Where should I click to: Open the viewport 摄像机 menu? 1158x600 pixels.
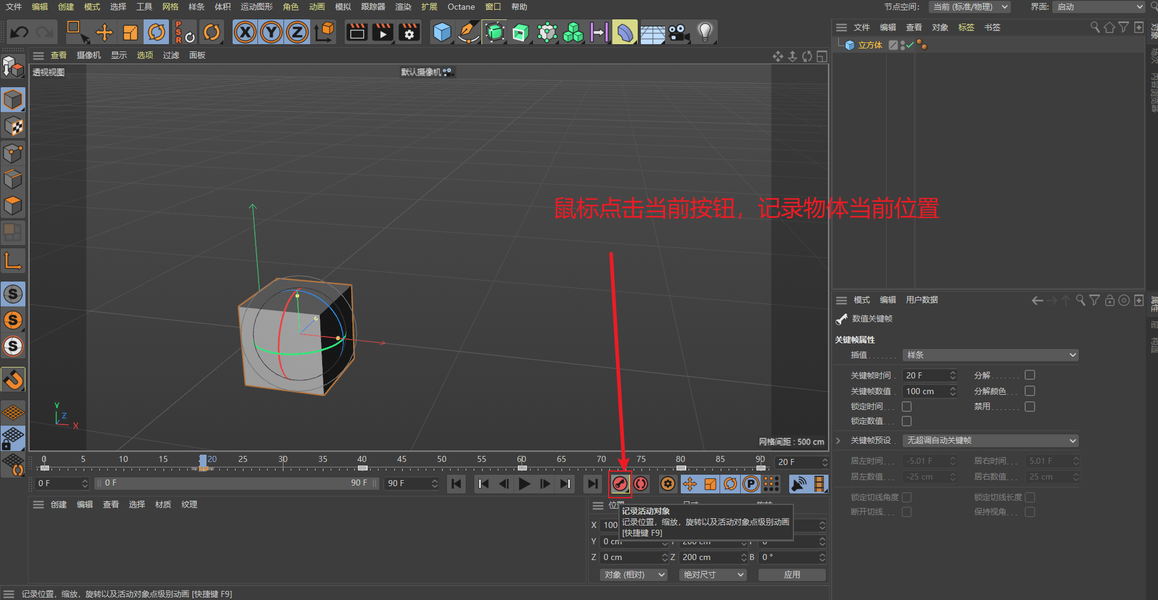[x=89, y=55]
